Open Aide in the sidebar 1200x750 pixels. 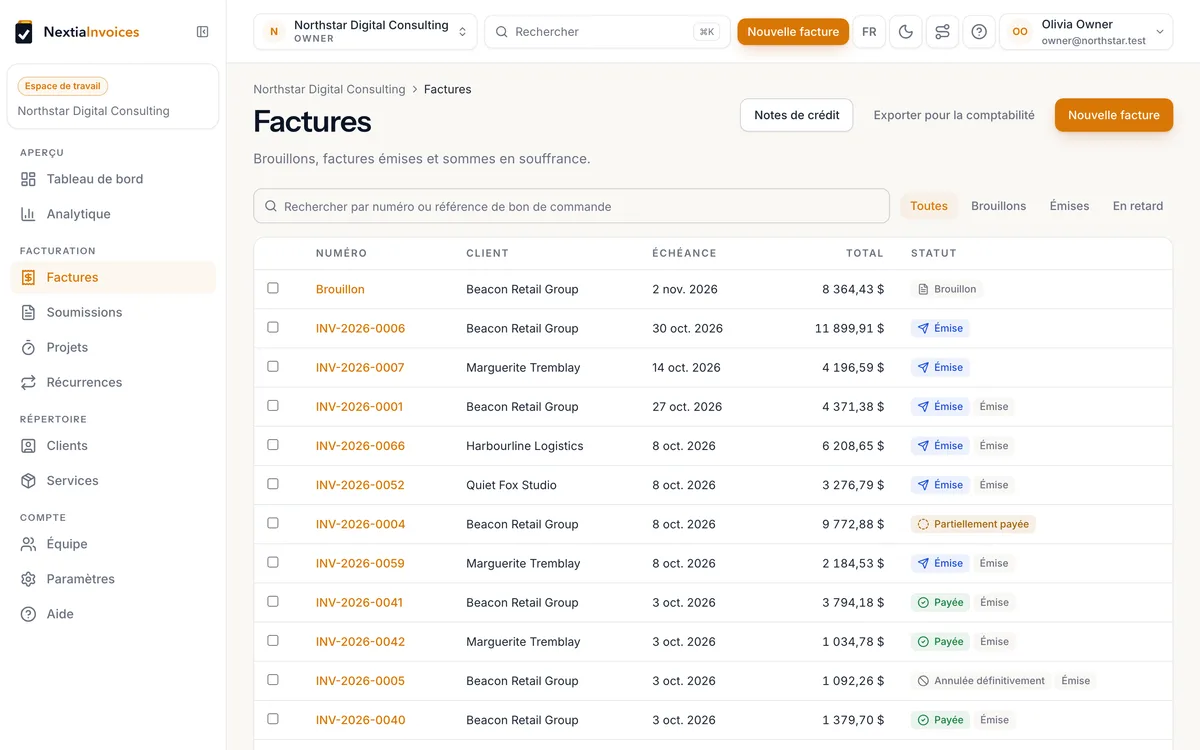click(x=113, y=614)
